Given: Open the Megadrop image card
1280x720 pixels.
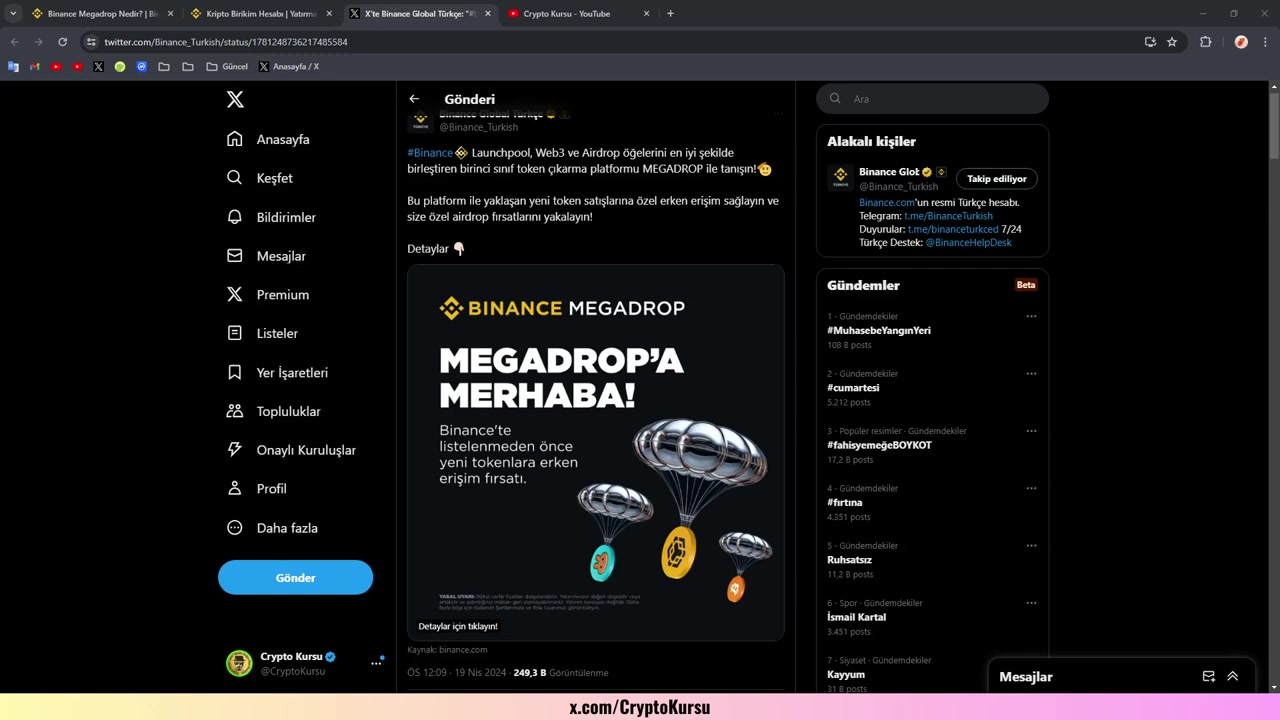Looking at the screenshot, I should click(x=596, y=452).
